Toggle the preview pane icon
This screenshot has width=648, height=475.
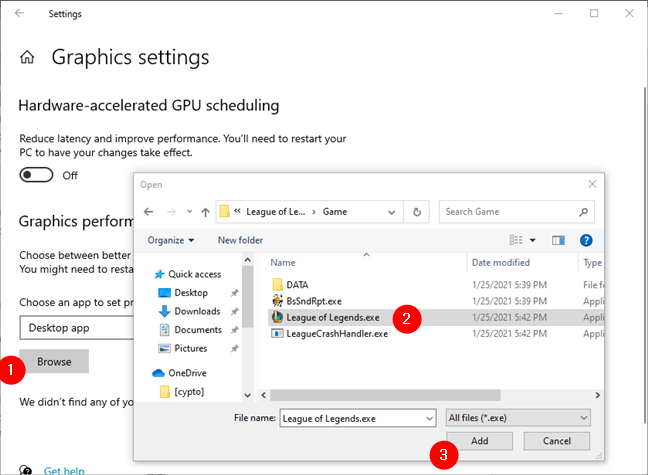click(558, 240)
